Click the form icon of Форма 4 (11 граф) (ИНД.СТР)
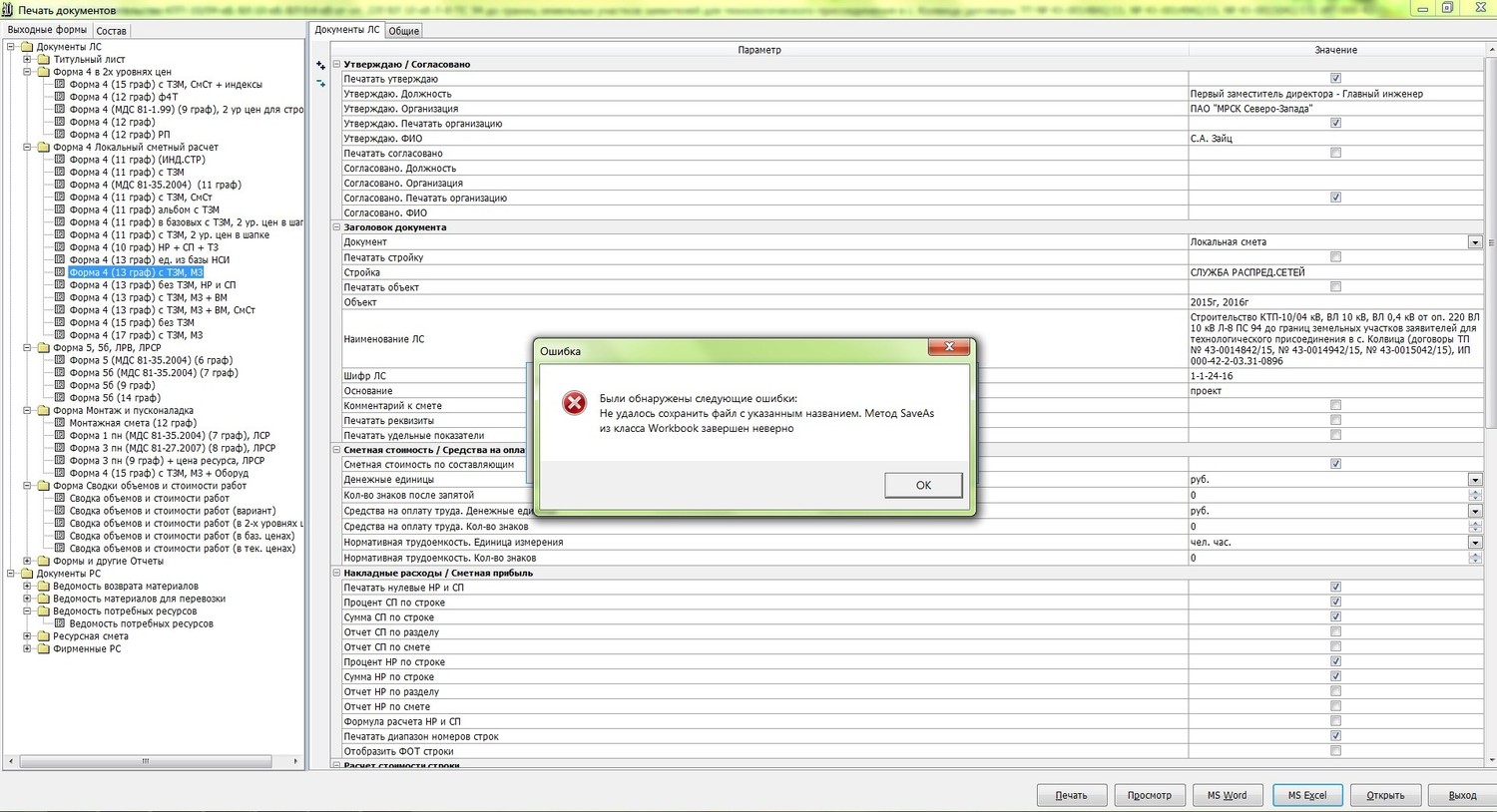 60,160
